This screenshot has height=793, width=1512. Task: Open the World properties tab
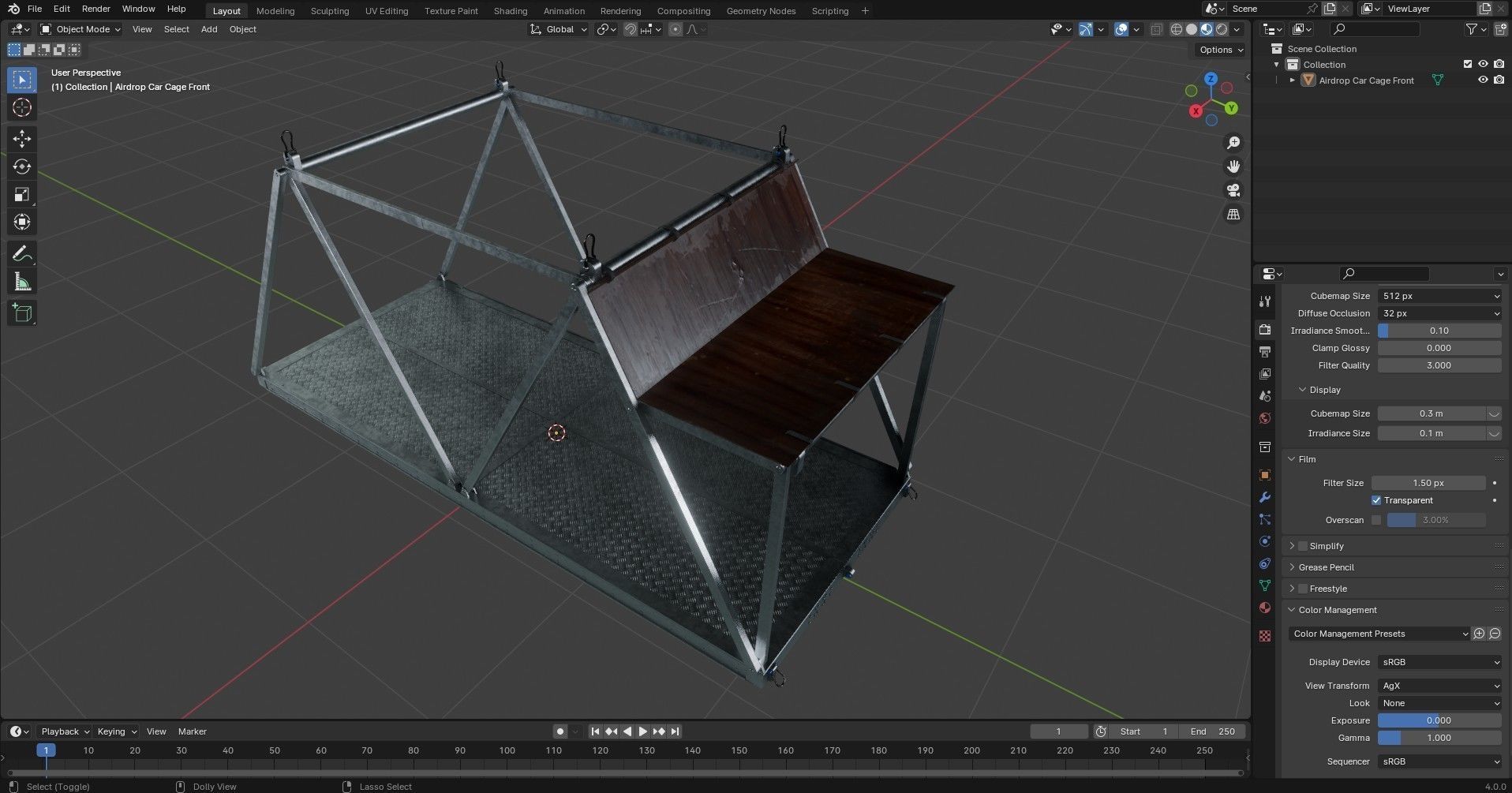1265,418
